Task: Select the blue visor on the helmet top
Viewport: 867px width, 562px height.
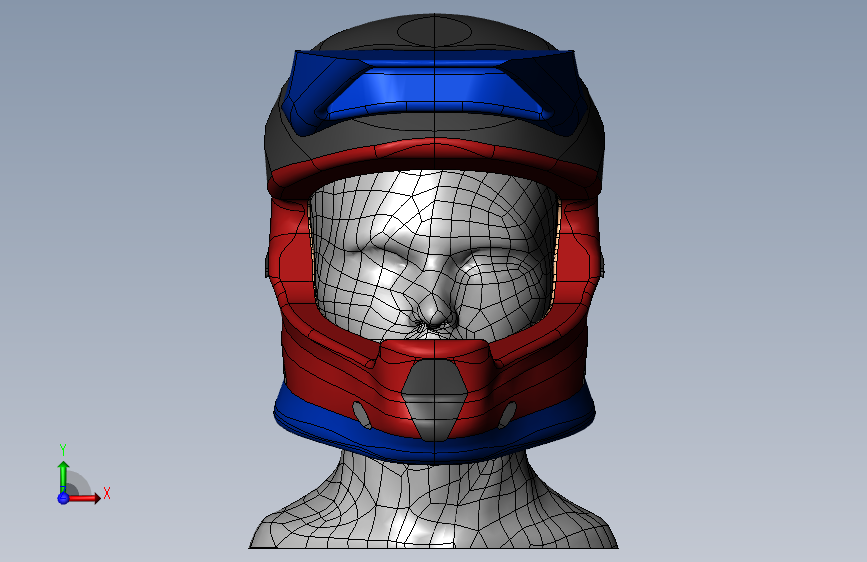Action: [x=435, y=91]
